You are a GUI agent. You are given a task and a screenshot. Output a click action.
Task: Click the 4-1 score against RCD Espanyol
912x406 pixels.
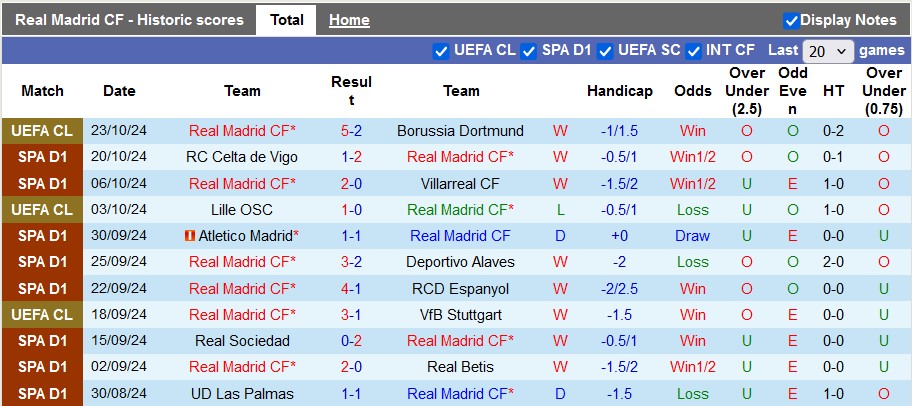pos(351,288)
